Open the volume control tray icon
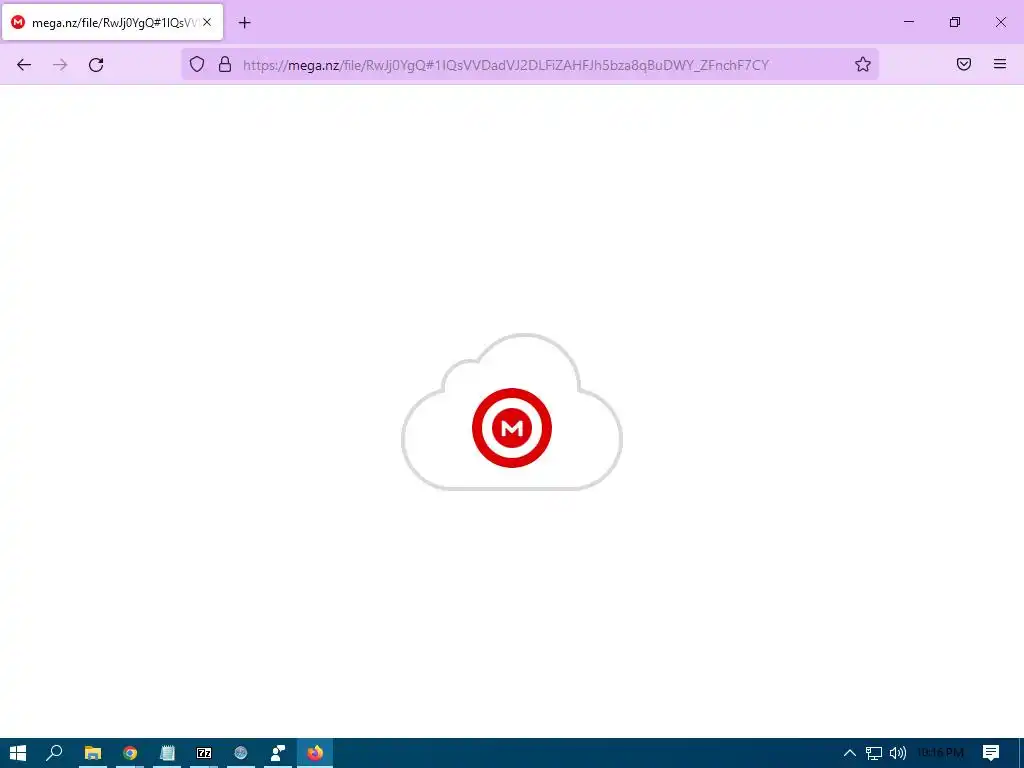This screenshot has width=1024, height=768. click(x=898, y=753)
